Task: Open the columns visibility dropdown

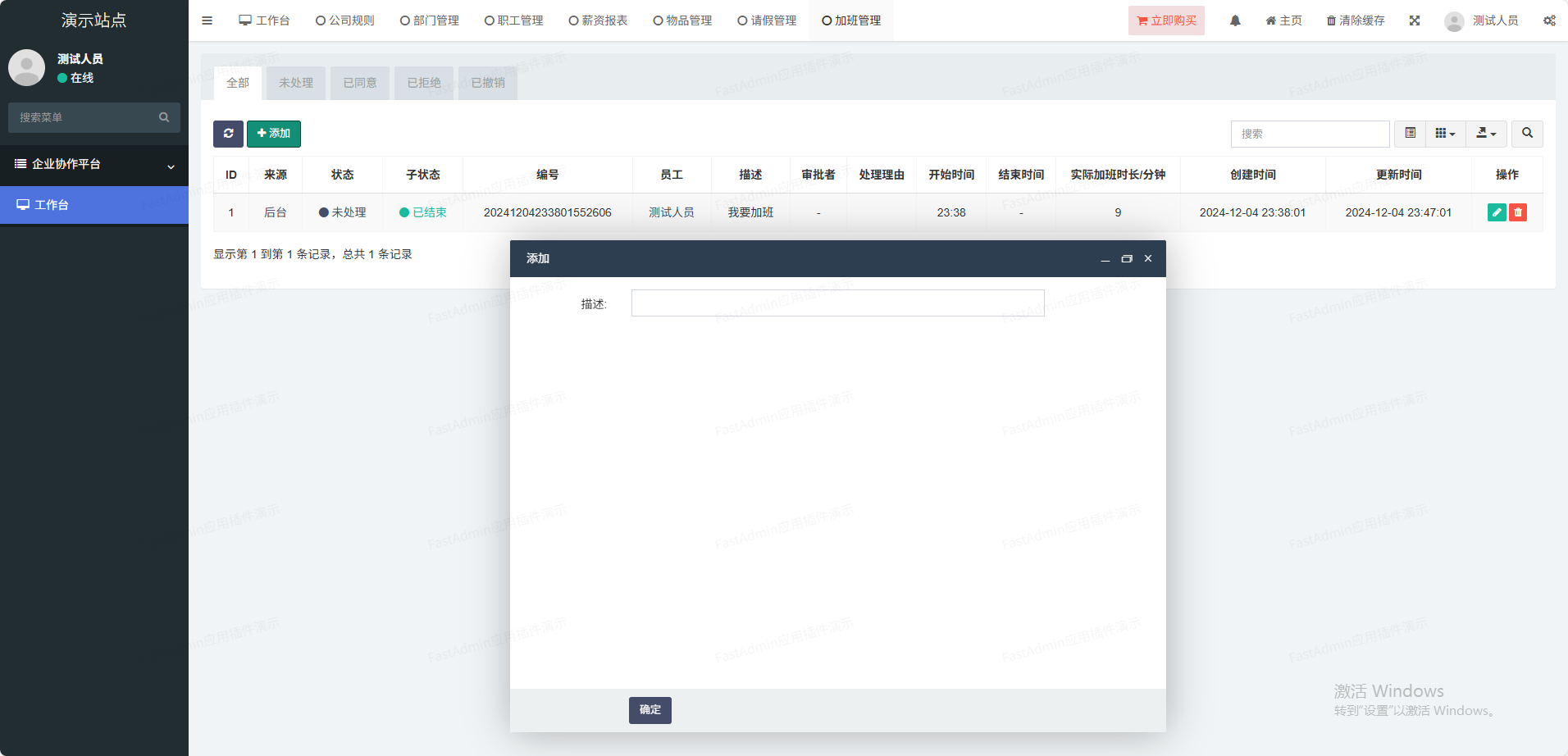Action: (x=1445, y=134)
